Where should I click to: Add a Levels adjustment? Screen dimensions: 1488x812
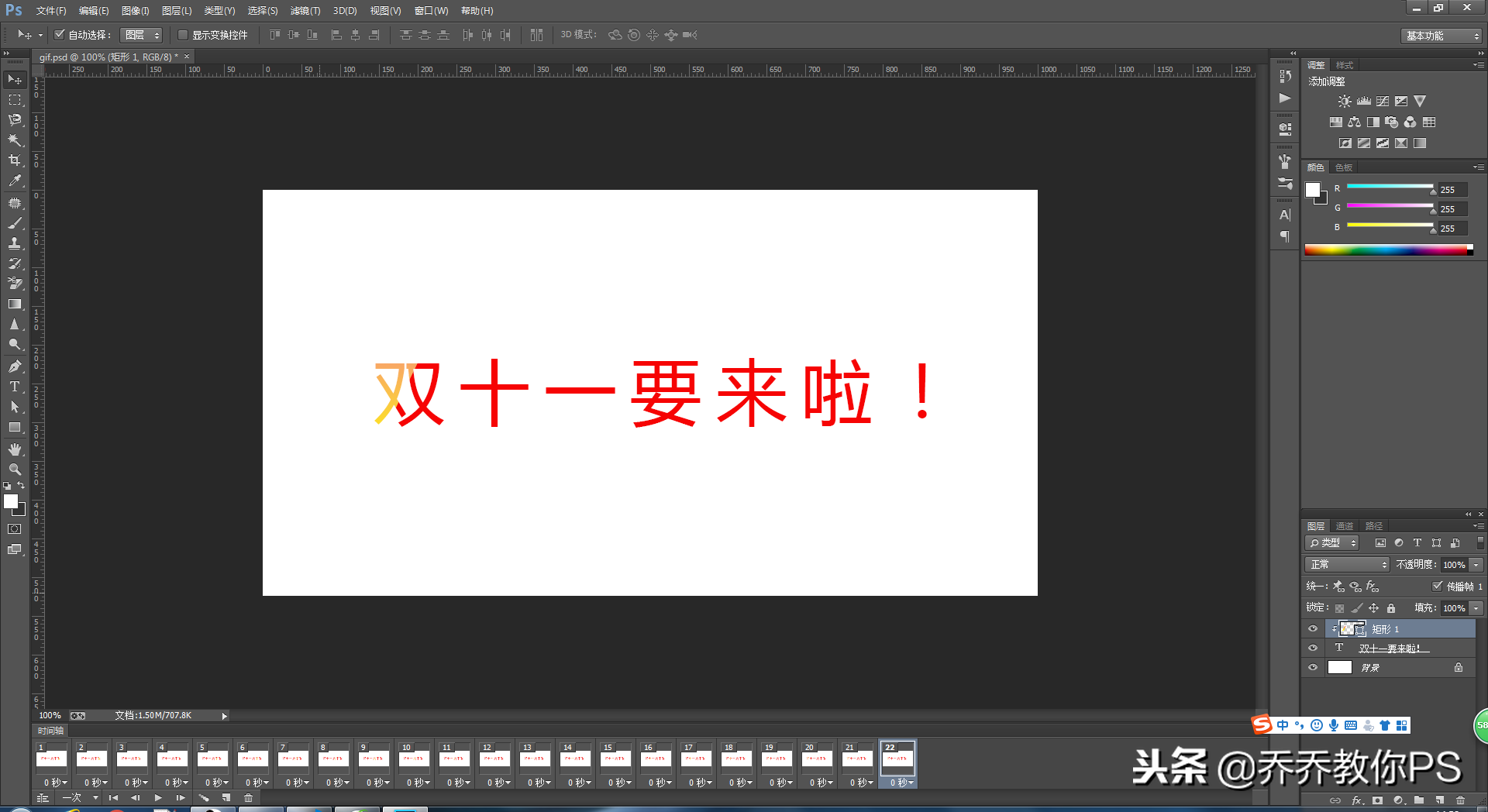1363,101
